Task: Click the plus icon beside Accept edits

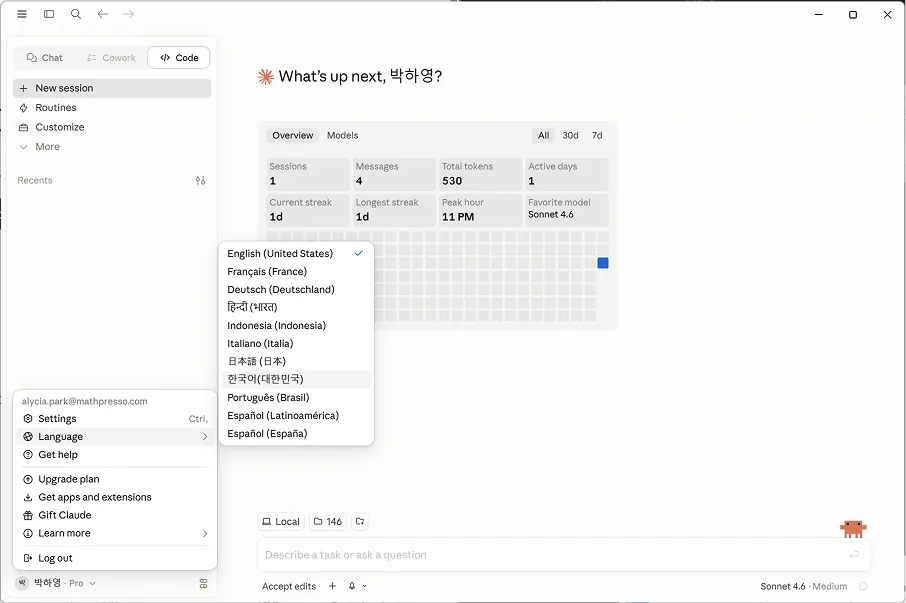Action: coord(332,586)
